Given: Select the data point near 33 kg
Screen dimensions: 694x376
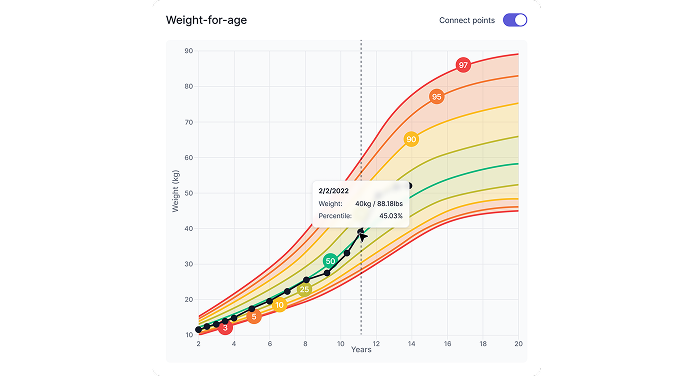Looking at the screenshot, I should tap(347, 253).
